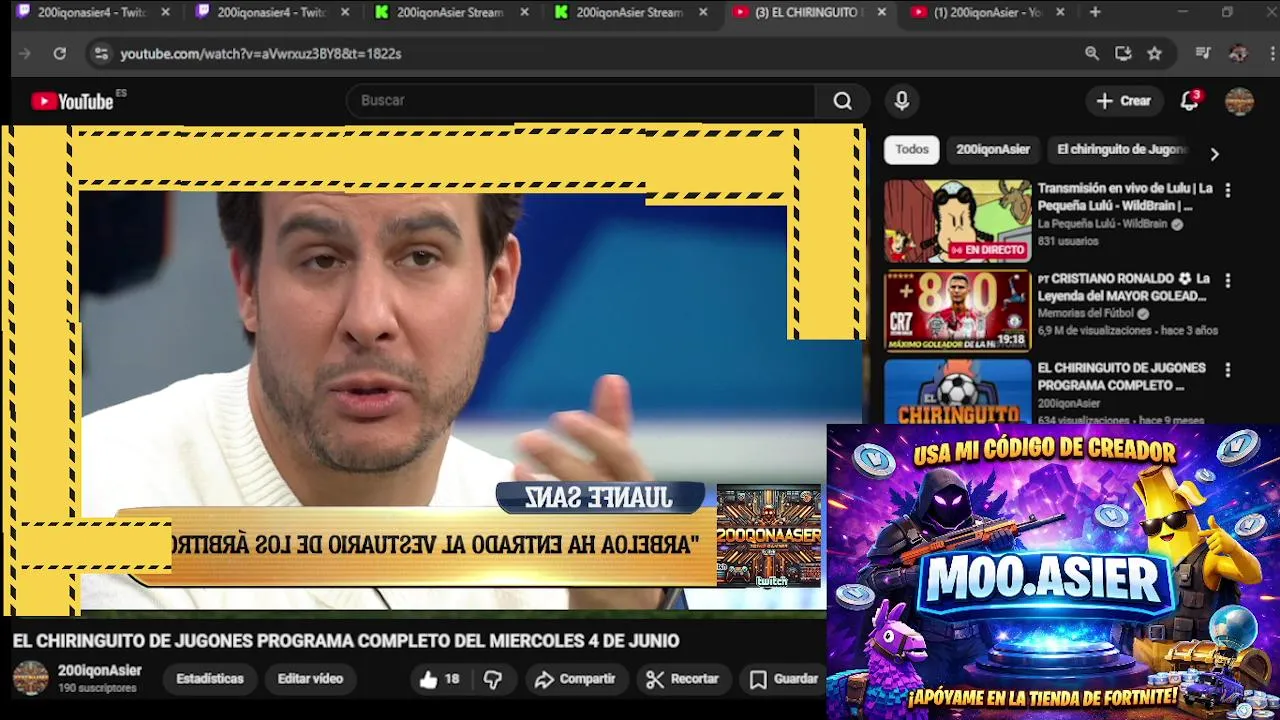
Task: Select the Todos filter chip
Action: [x=911, y=150]
